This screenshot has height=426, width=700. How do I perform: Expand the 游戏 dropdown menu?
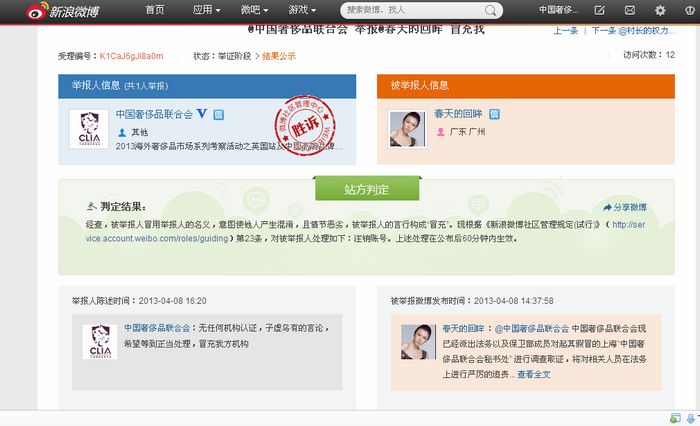pos(302,9)
